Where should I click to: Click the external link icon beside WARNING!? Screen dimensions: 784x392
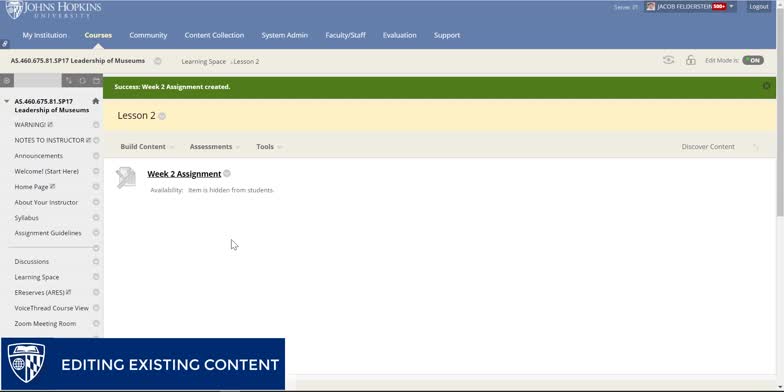(x=50, y=124)
